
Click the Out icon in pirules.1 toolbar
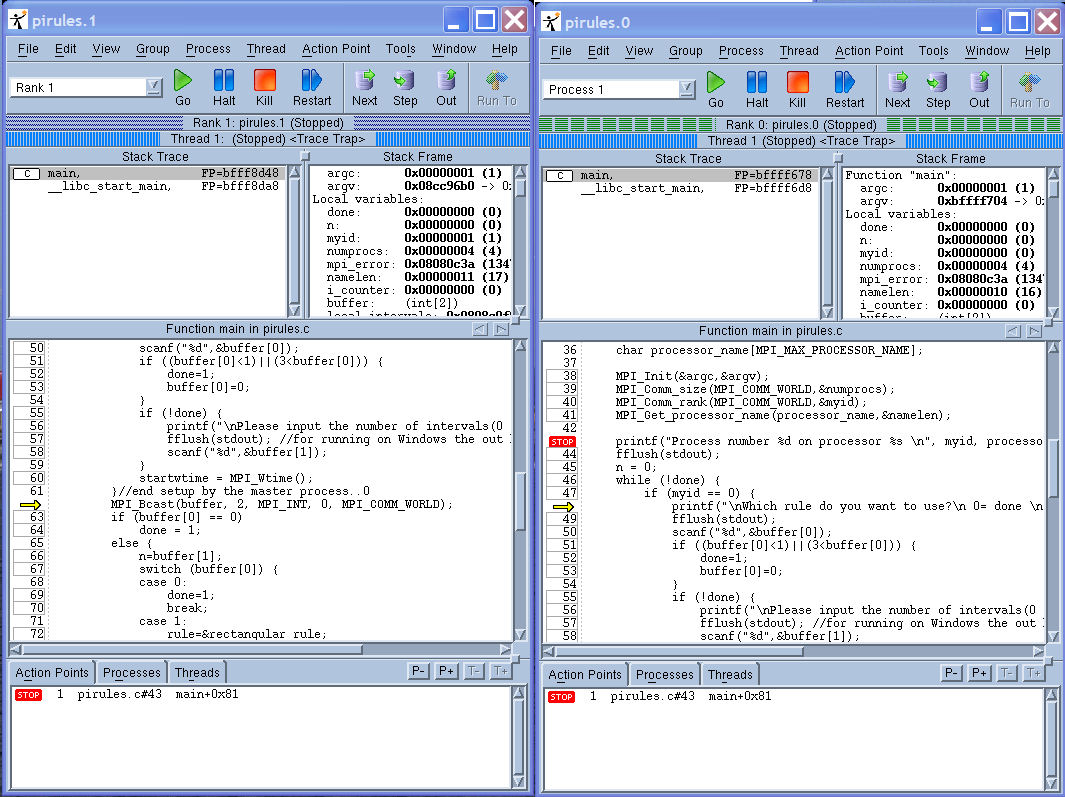pyautogui.click(x=446, y=86)
